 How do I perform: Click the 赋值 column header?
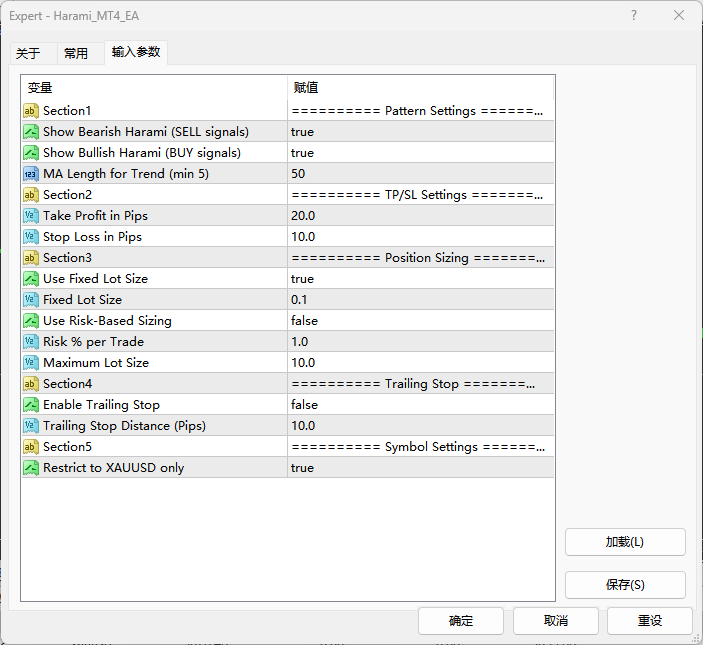coord(306,88)
